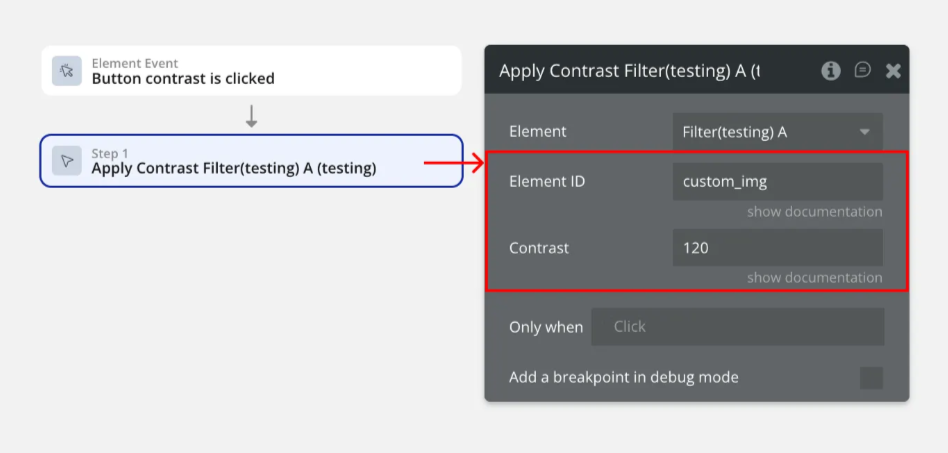Click the Contrast value field showing 120
The width and height of the screenshot is (948, 453).
coord(777,248)
